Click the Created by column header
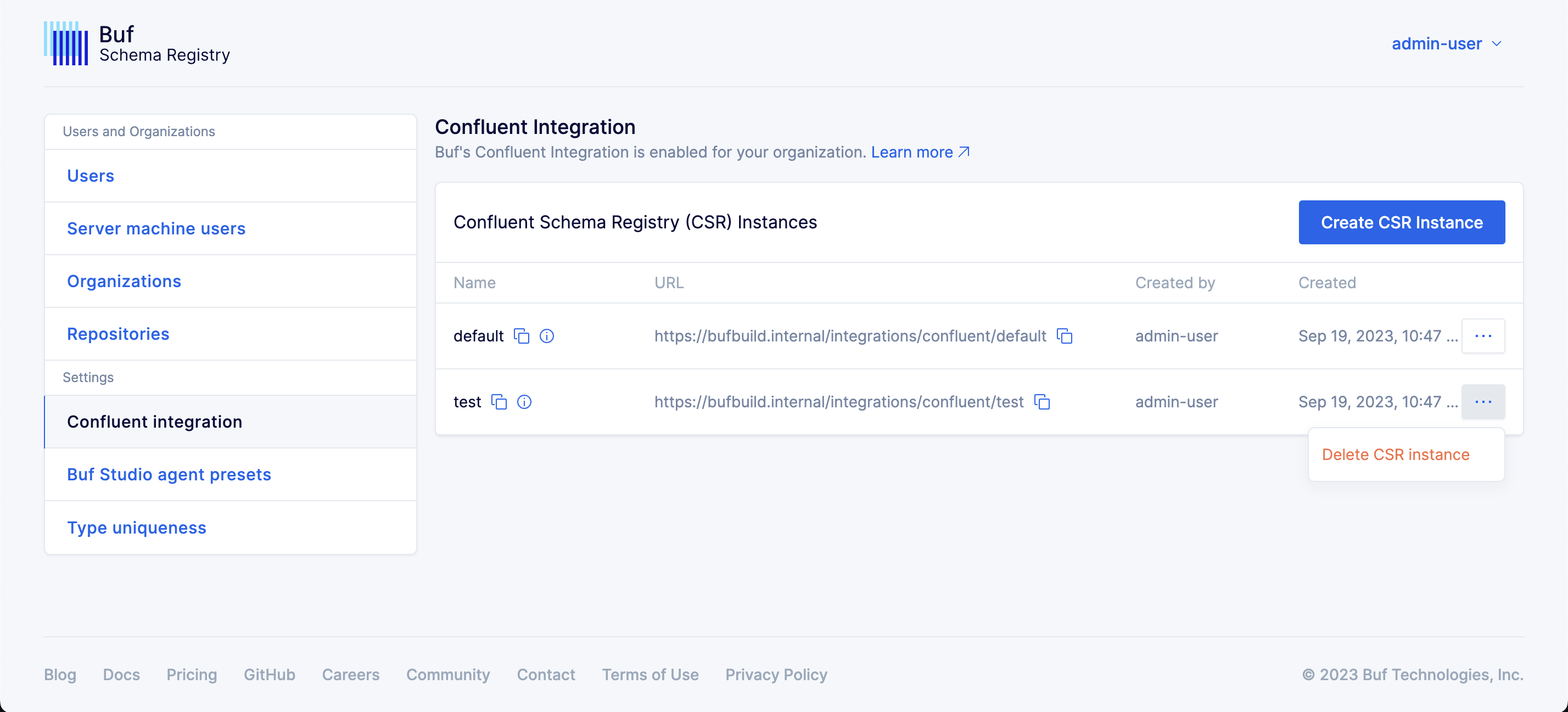The height and width of the screenshot is (712, 1568). click(1175, 283)
